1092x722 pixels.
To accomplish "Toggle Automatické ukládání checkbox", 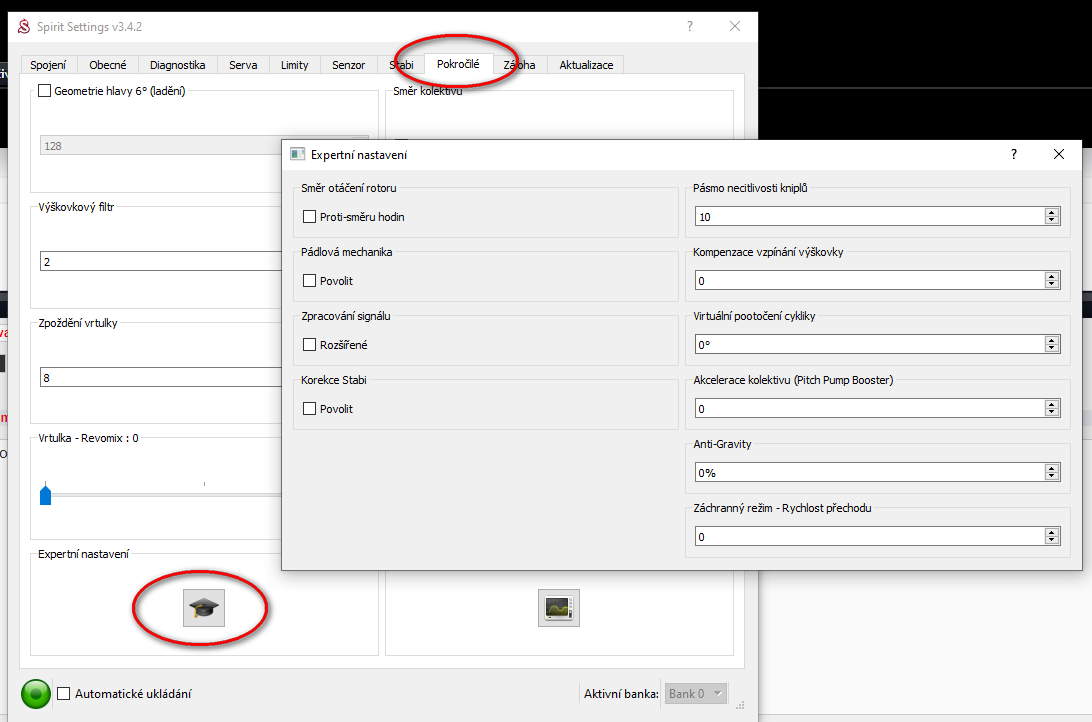I will [64, 693].
